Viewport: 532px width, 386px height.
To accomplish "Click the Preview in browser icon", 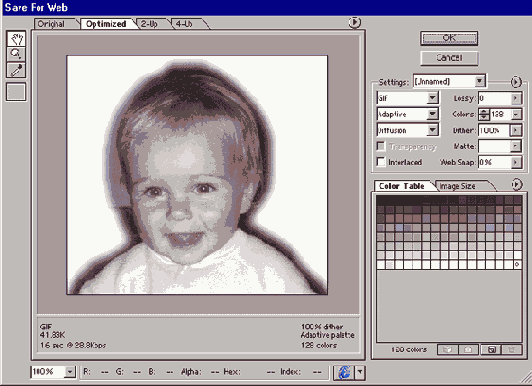I will [344, 372].
